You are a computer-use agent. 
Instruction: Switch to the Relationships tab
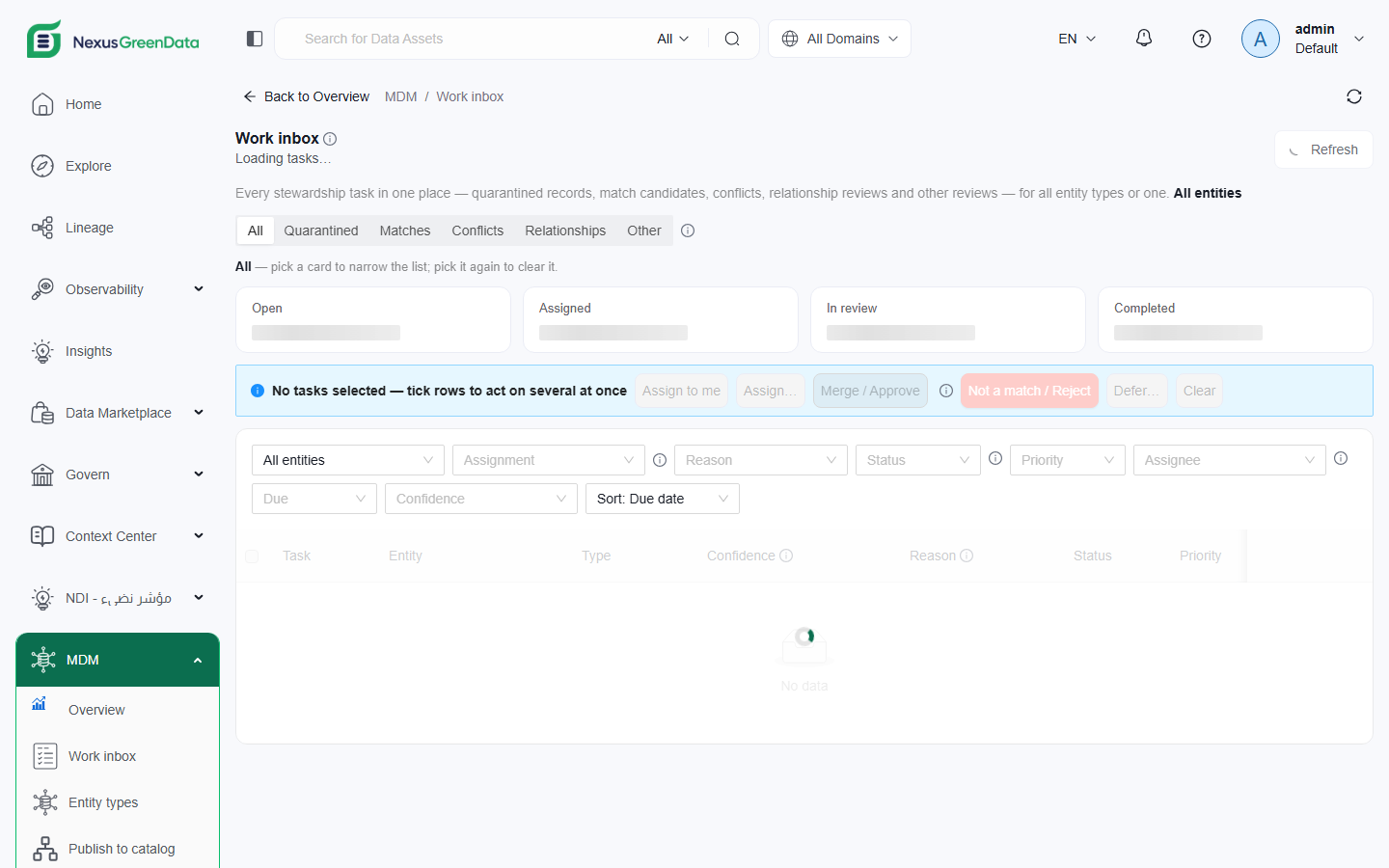pos(565,231)
